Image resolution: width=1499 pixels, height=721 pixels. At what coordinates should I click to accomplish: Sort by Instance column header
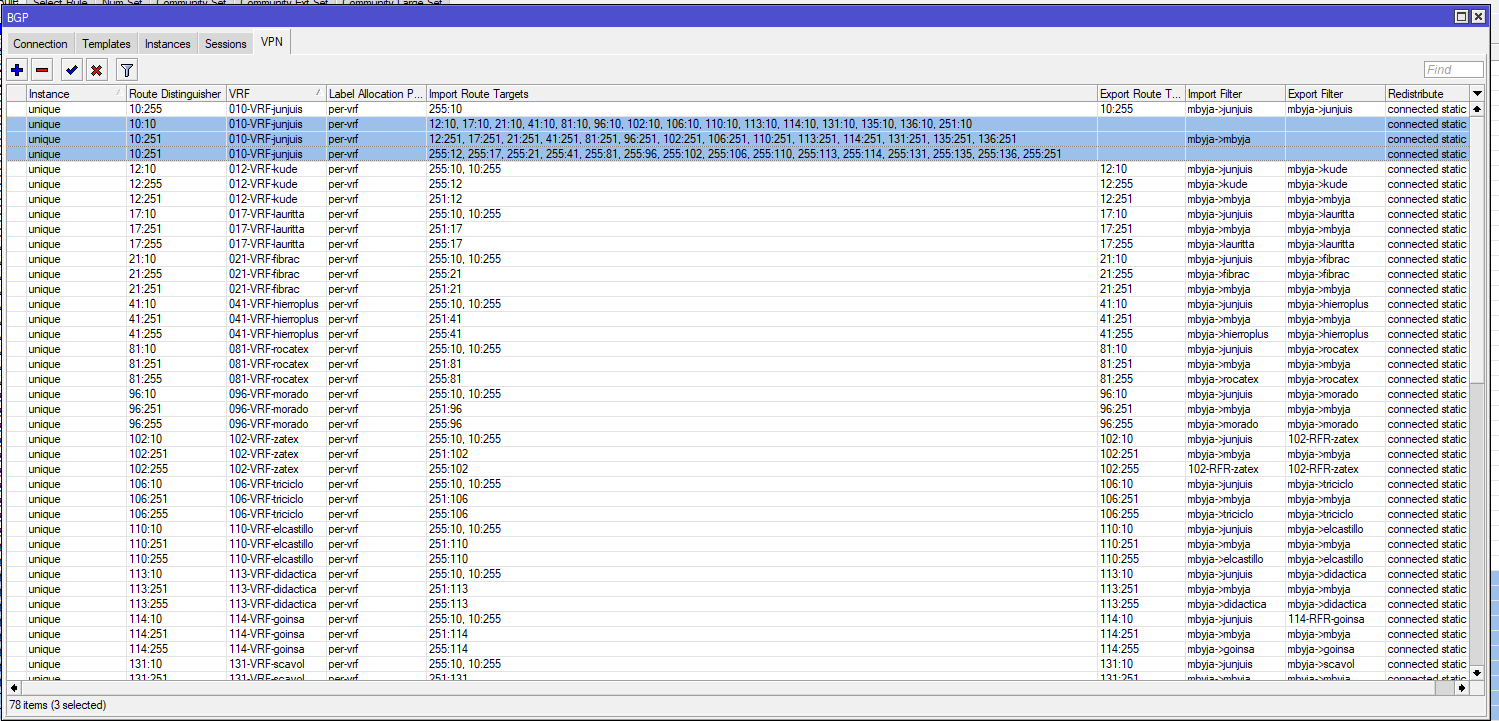click(x=75, y=94)
